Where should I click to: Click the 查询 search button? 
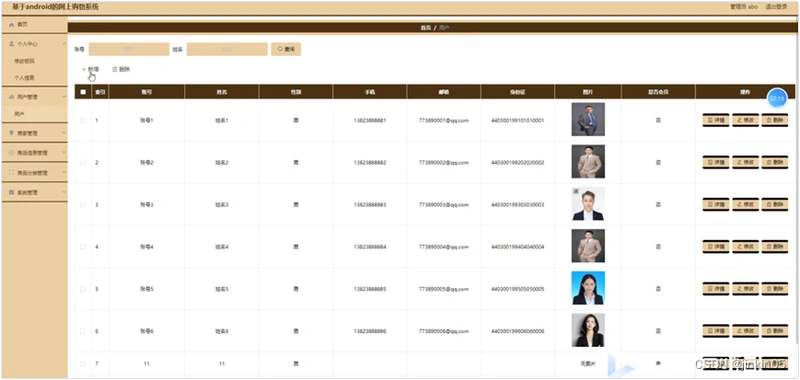click(286, 49)
